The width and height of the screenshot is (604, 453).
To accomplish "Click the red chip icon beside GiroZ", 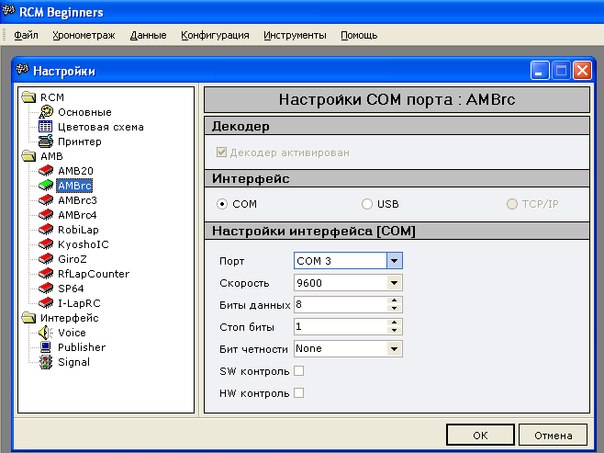I will [45, 259].
